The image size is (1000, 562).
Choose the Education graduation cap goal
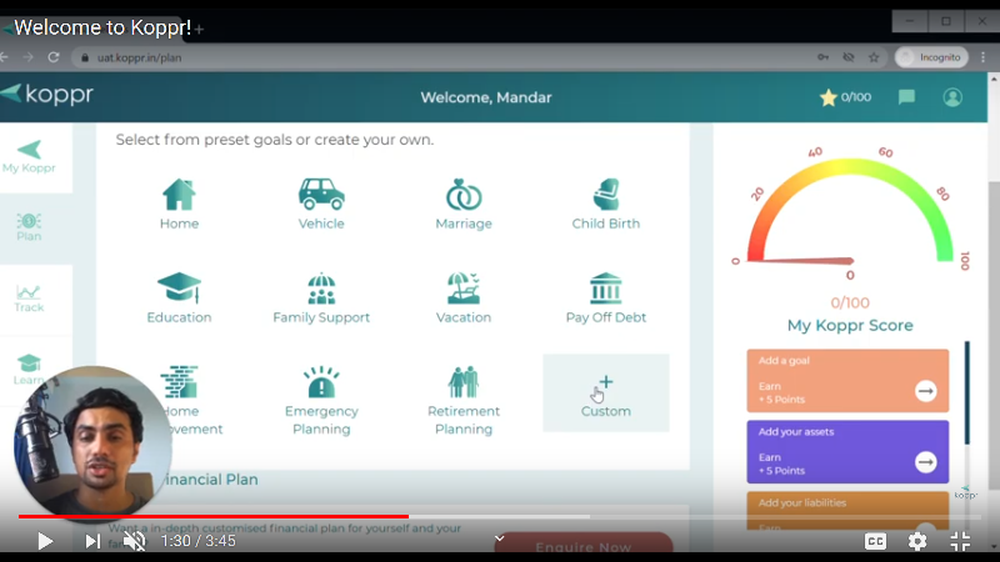click(x=179, y=287)
